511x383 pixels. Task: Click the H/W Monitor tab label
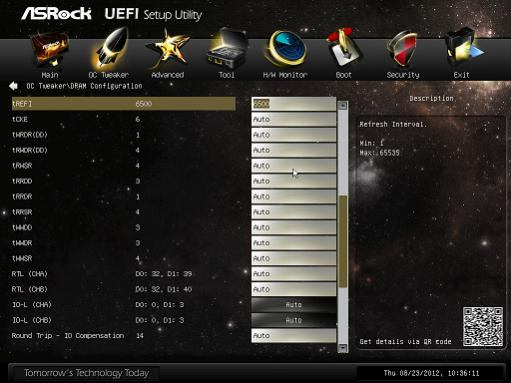(285, 75)
